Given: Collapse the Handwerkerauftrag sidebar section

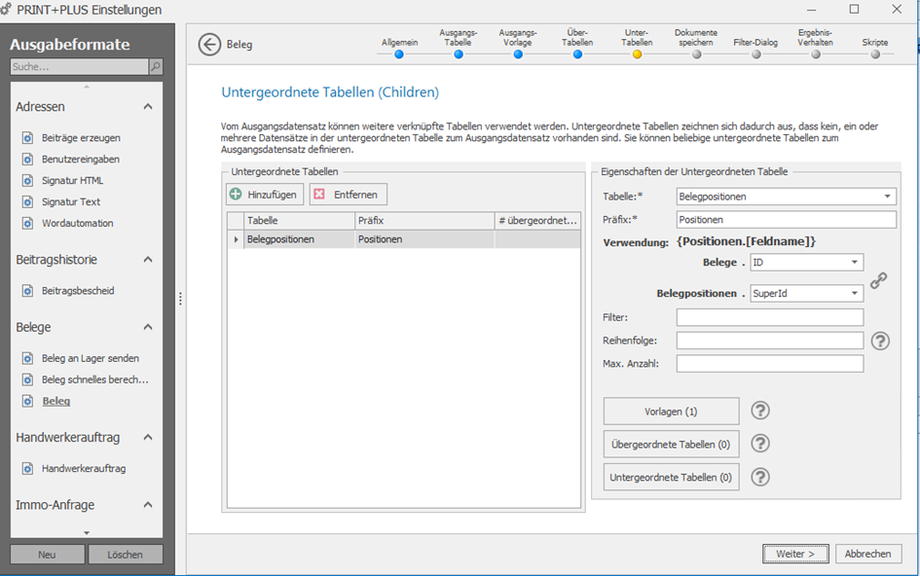Looking at the screenshot, I should click(148, 438).
